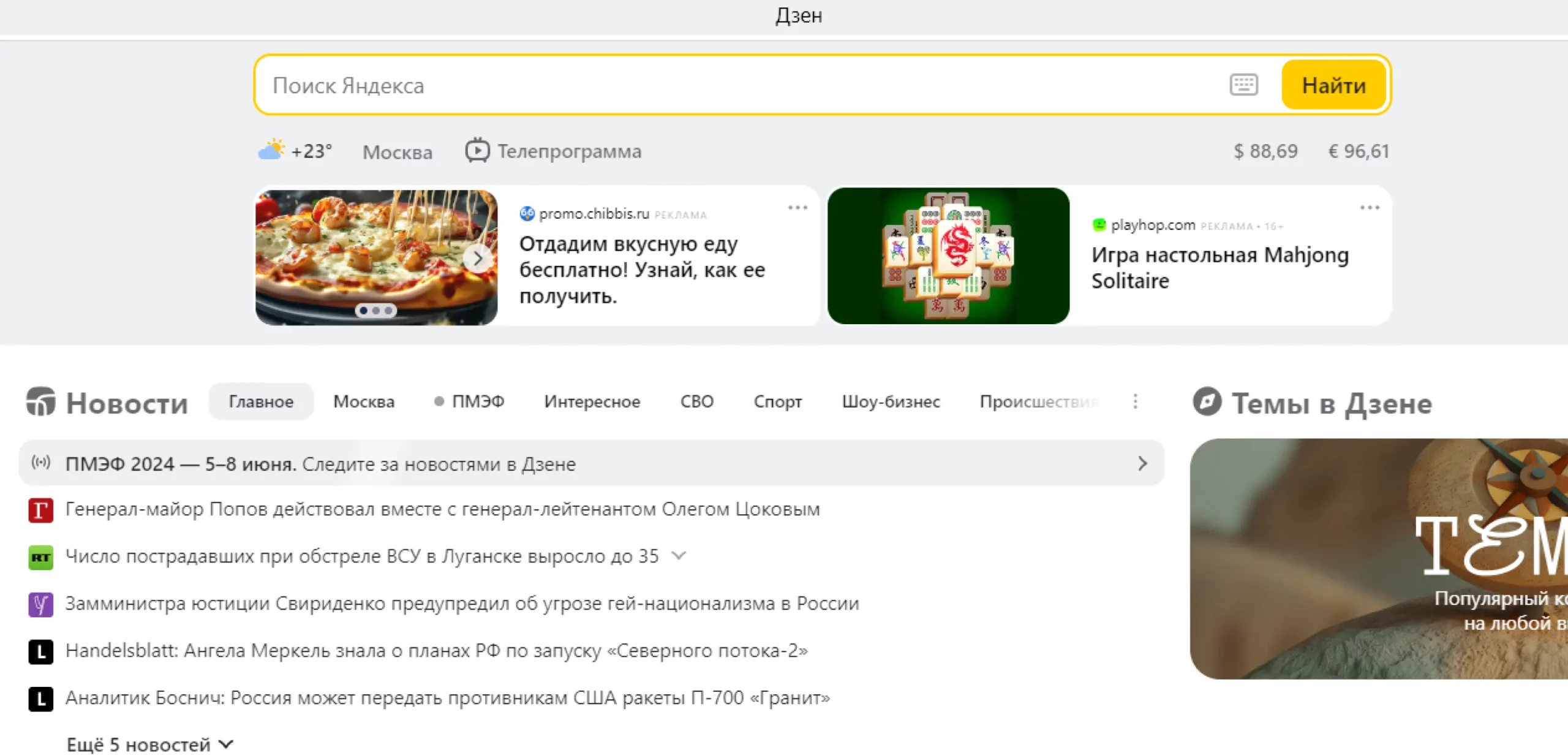The image size is (1568, 755).
Task: Expand the Lugansk shelling news story
Action: 679,556
